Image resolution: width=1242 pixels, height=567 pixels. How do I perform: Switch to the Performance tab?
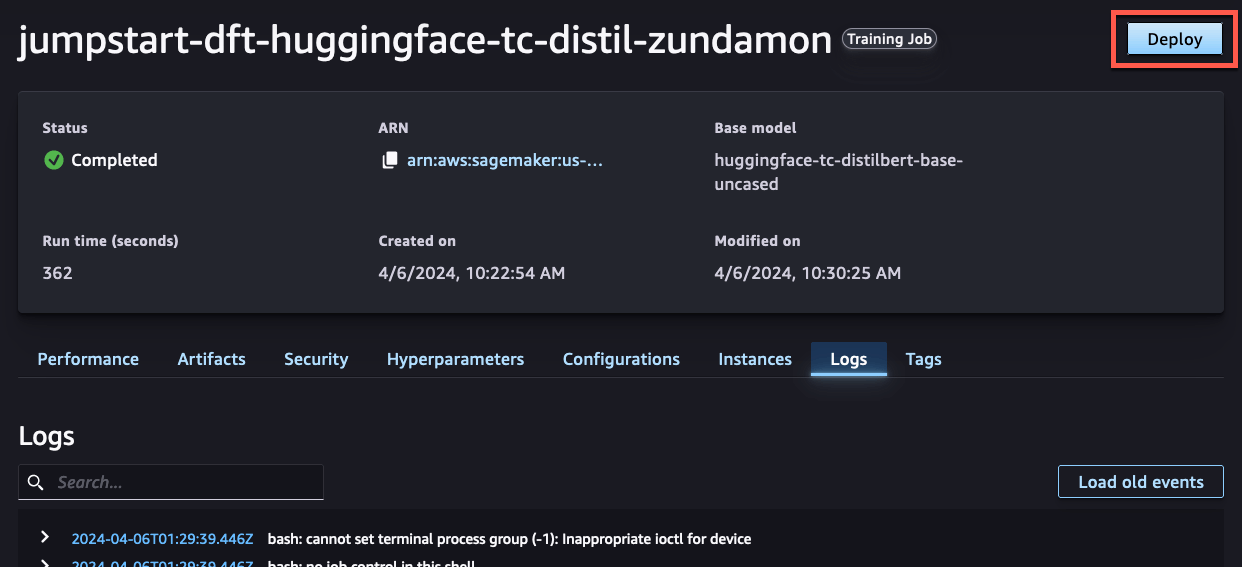tap(88, 359)
